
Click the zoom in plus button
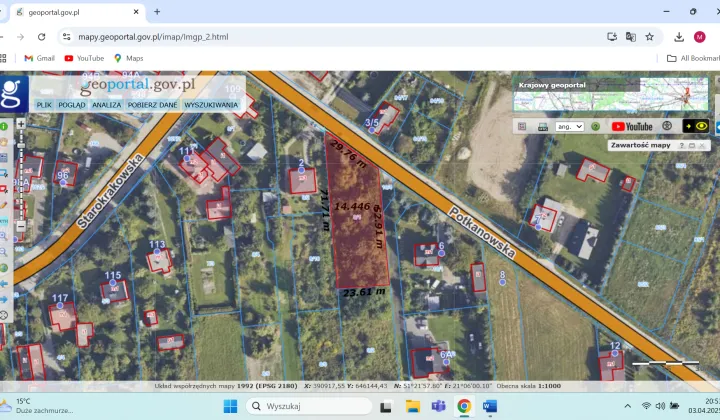(x=21, y=124)
